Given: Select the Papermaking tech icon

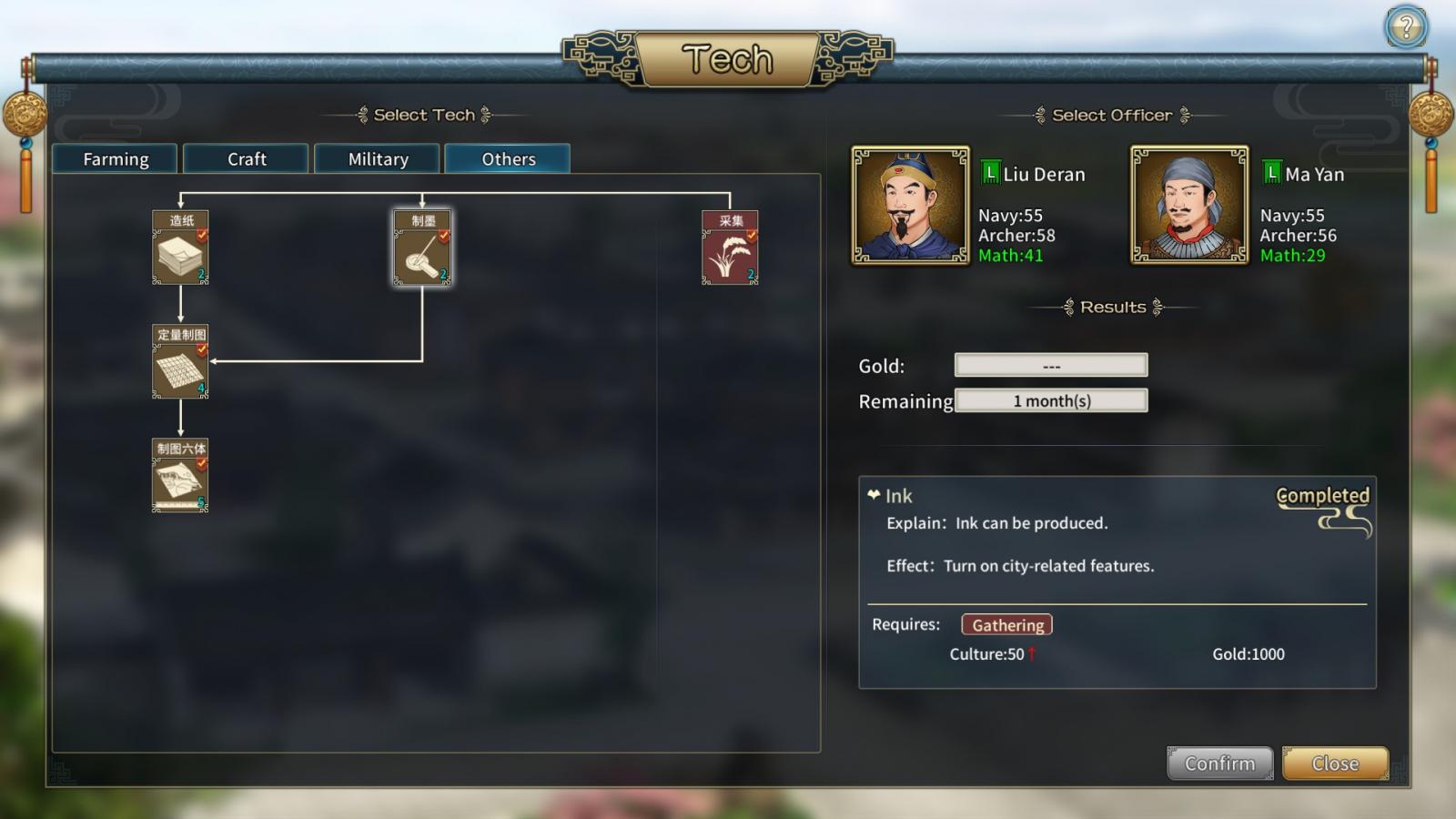Looking at the screenshot, I should pyautogui.click(x=180, y=248).
